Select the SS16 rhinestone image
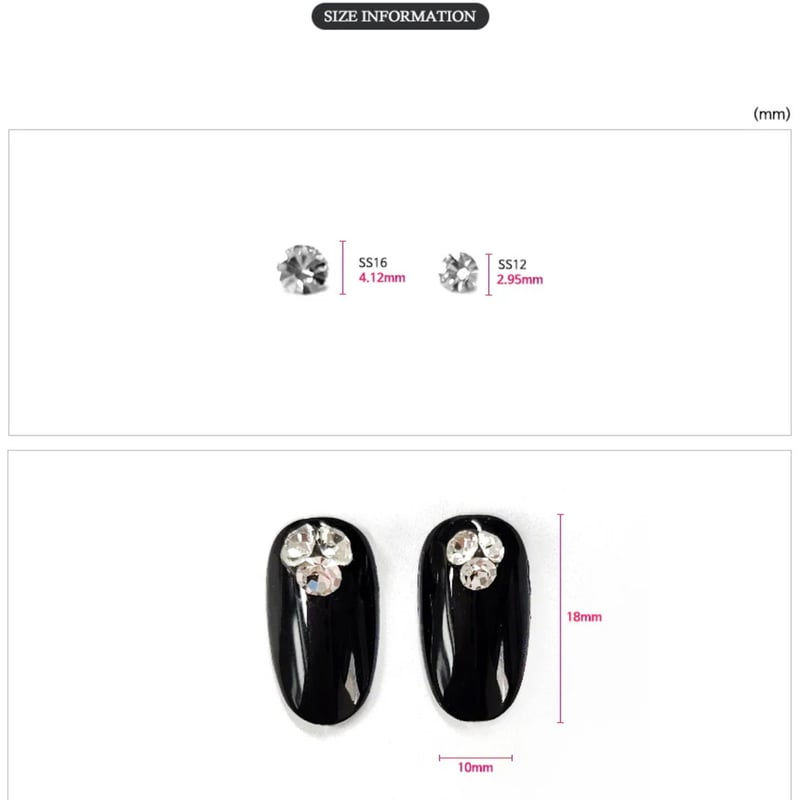 303,269
